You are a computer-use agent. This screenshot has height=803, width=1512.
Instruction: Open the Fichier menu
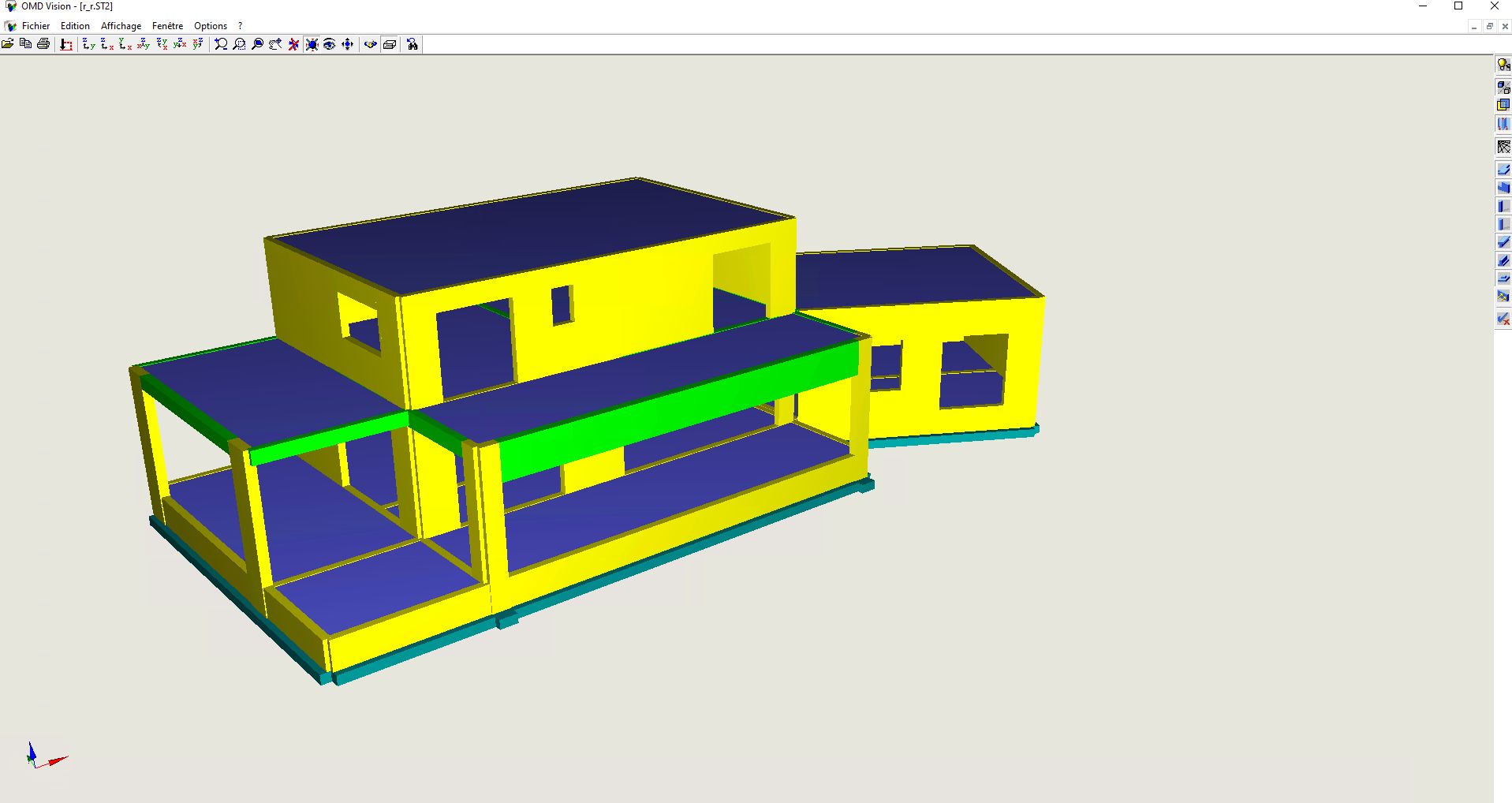(x=35, y=26)
